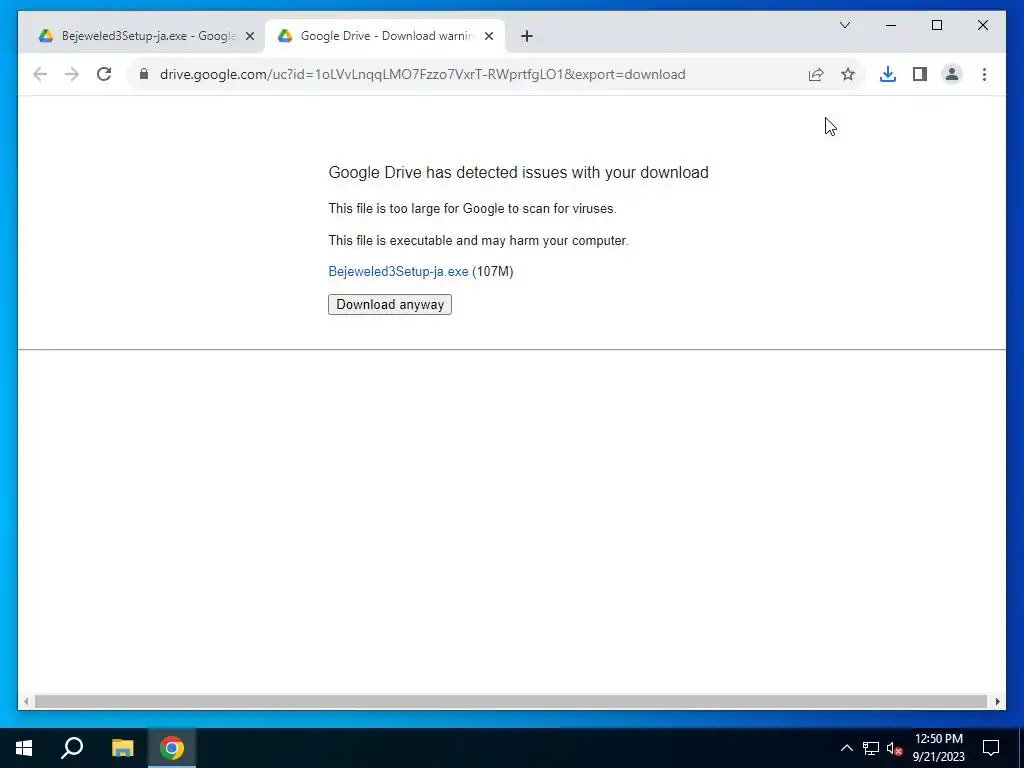Close the Download warning tab
Screen dimensions: 1024x768
(x=488, y=36)
